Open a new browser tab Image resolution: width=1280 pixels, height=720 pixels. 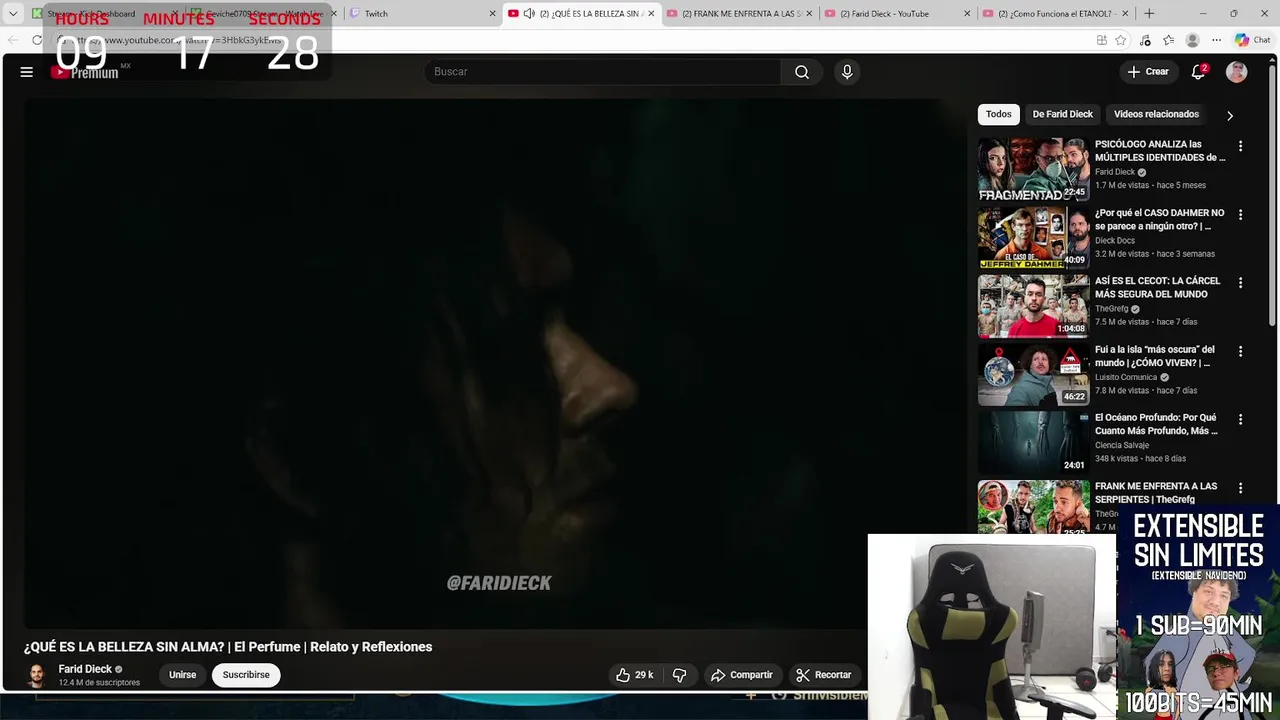click(1149, 13)
